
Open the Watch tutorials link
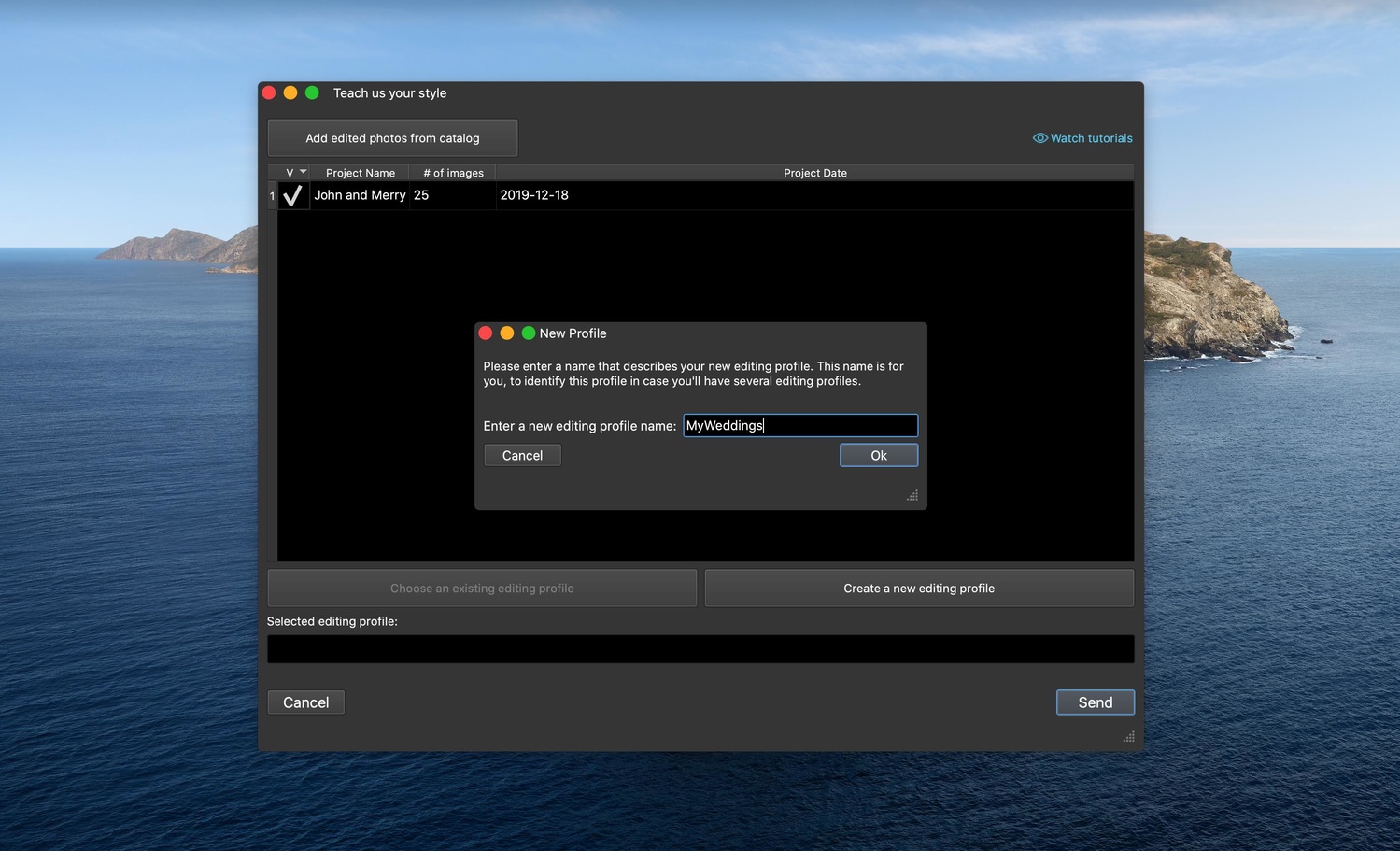coord(1090,137)
